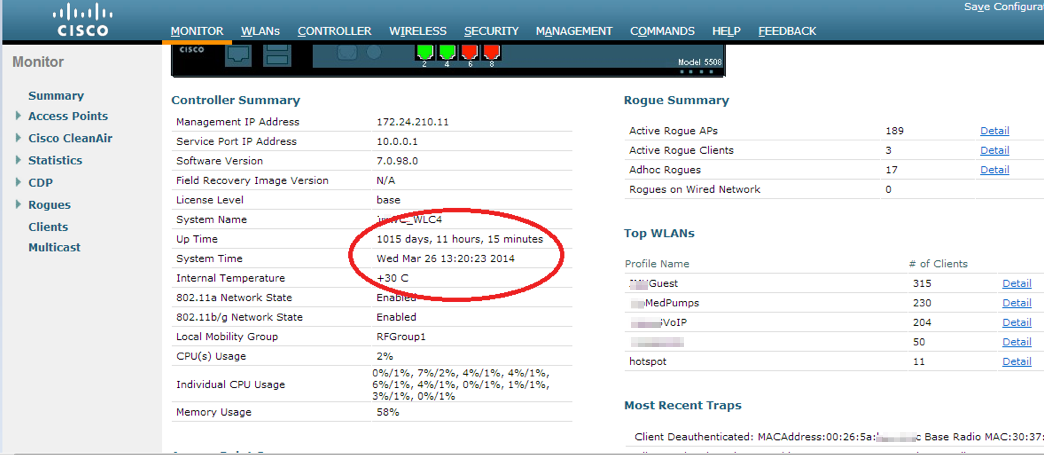This screenshot has width=1044, height=455.
Task: Expand the Statistics sidebar section
Action: coord(18,160)
